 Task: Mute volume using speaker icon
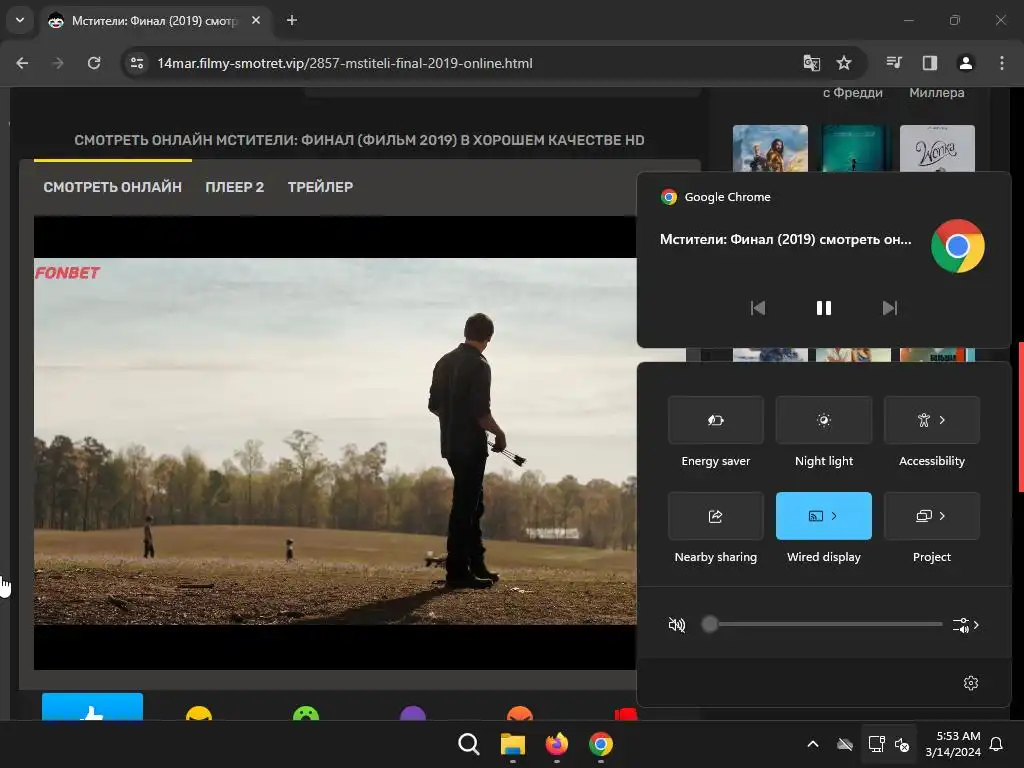coord(677,625)
